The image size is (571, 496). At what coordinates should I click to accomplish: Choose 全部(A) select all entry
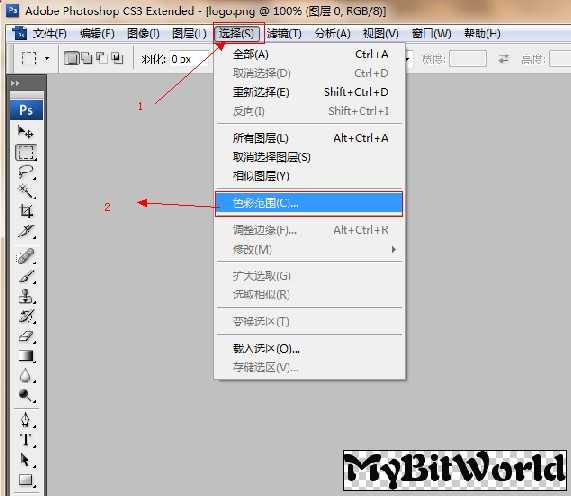(x=310, y=54)
